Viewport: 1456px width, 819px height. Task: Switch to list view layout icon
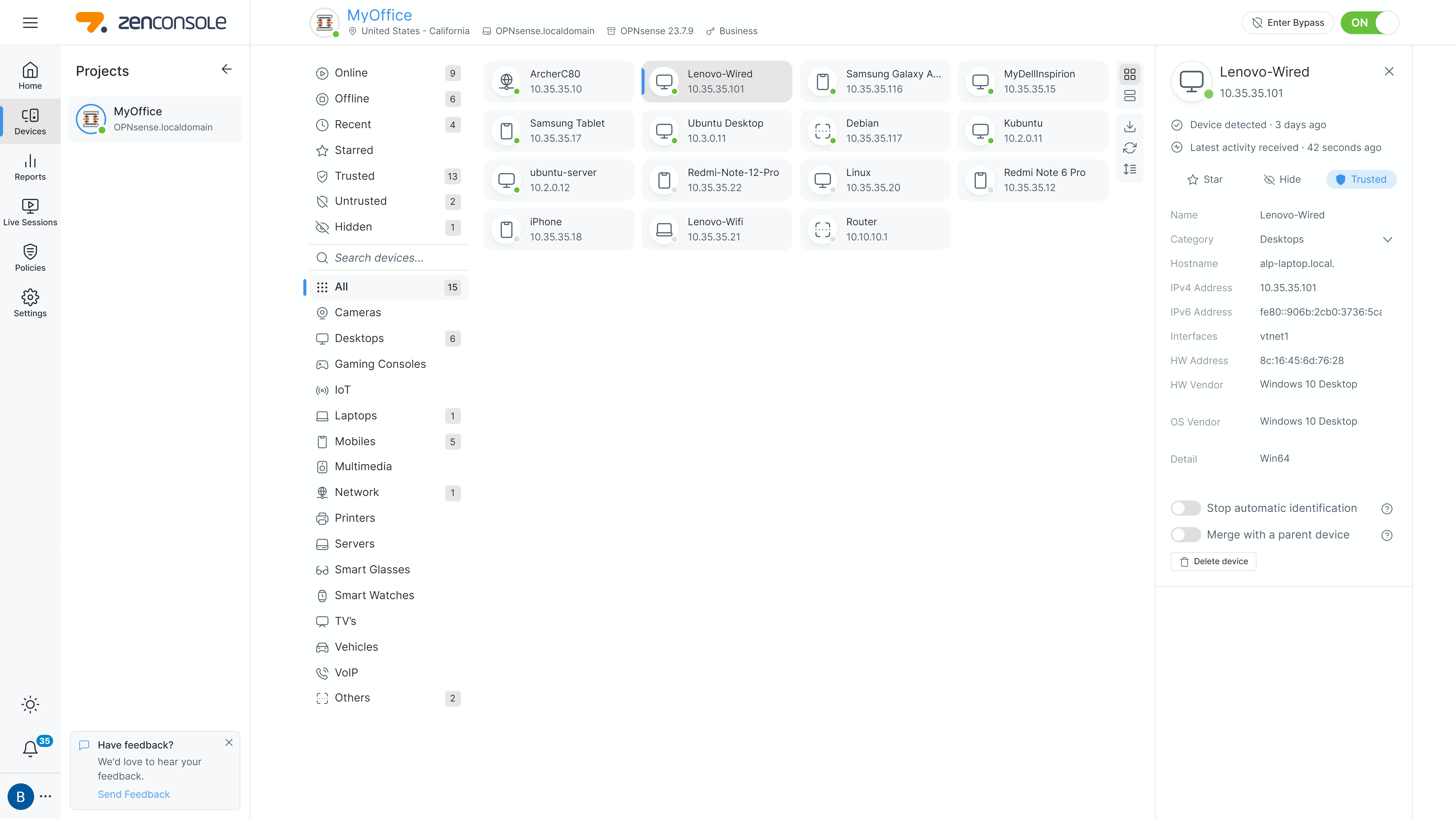pos(1129,96)
